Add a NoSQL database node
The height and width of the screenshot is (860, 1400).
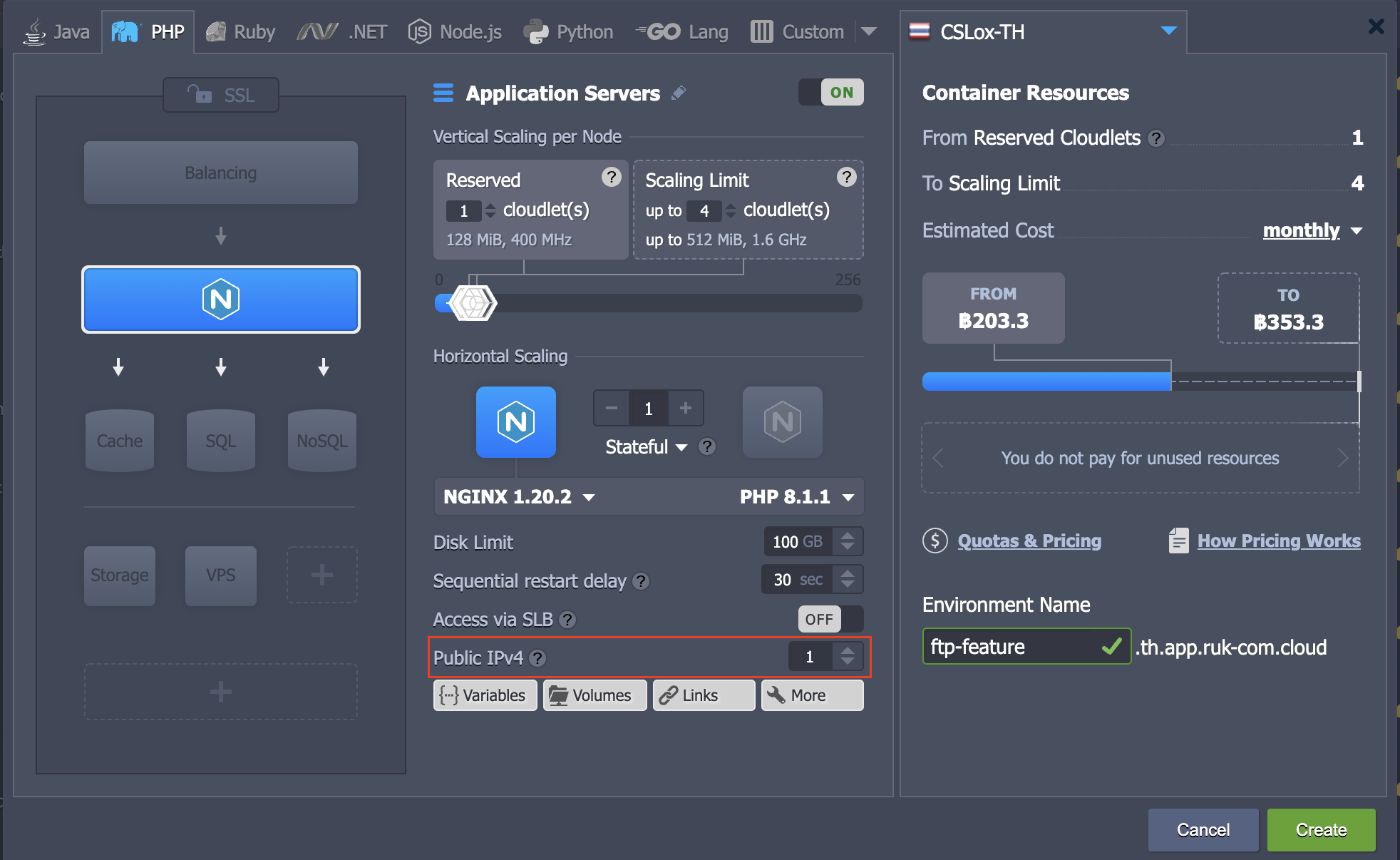click(322, 441)
